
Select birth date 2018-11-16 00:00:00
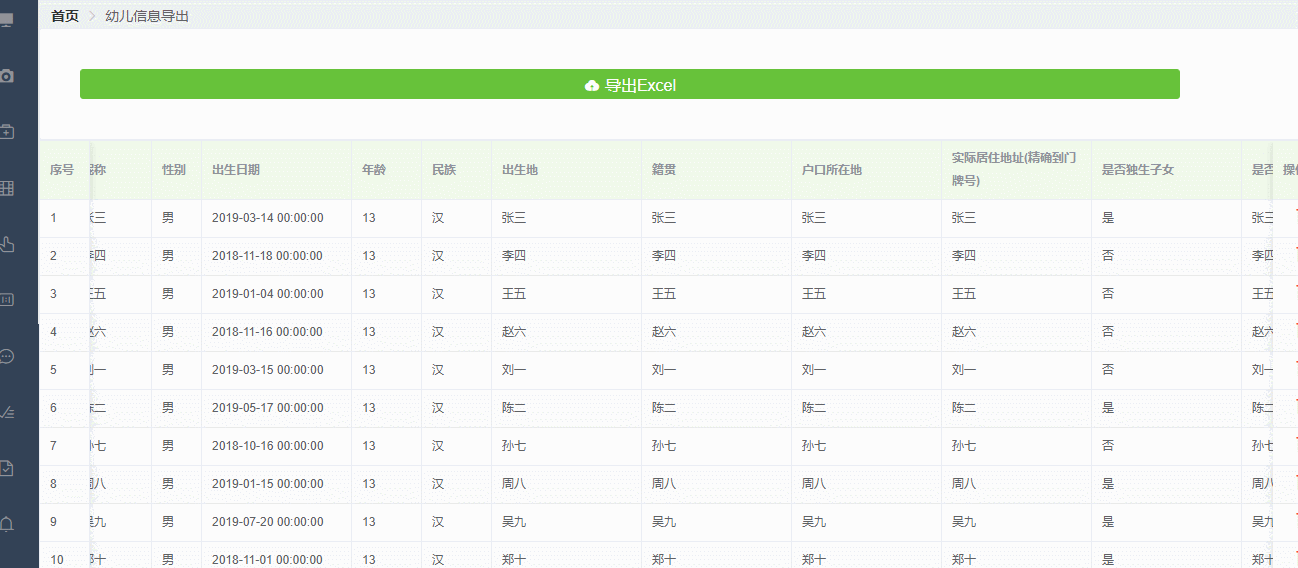point(267,332)
